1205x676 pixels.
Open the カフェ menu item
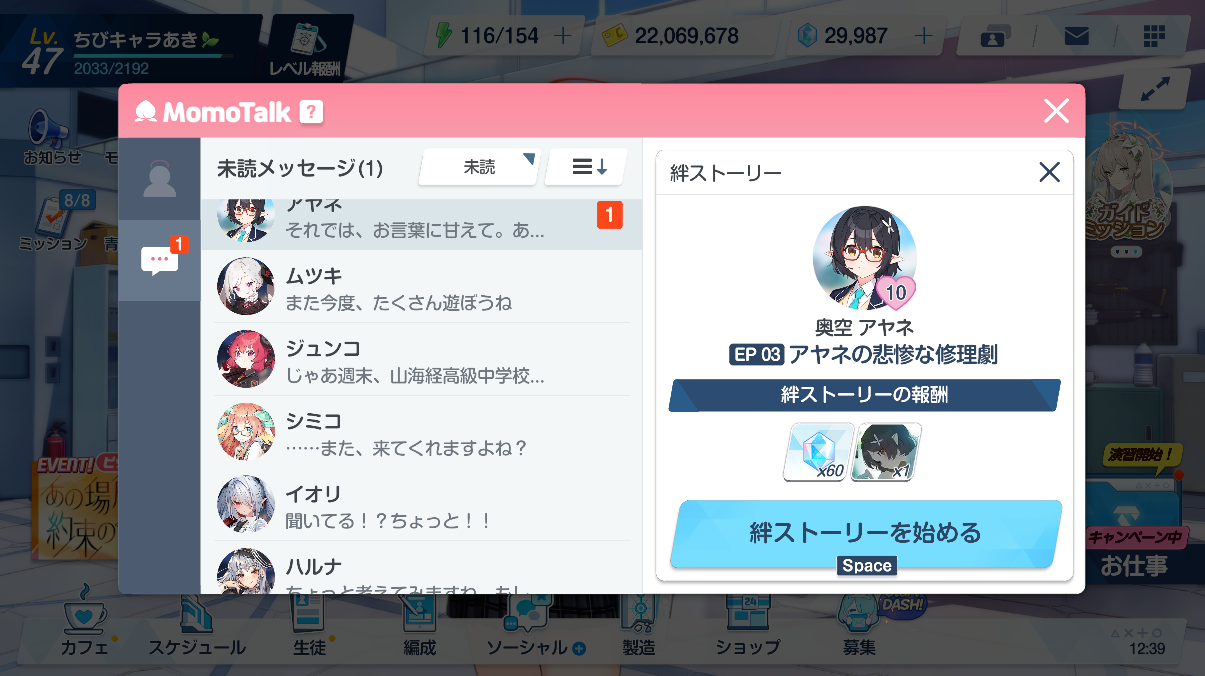84,626
